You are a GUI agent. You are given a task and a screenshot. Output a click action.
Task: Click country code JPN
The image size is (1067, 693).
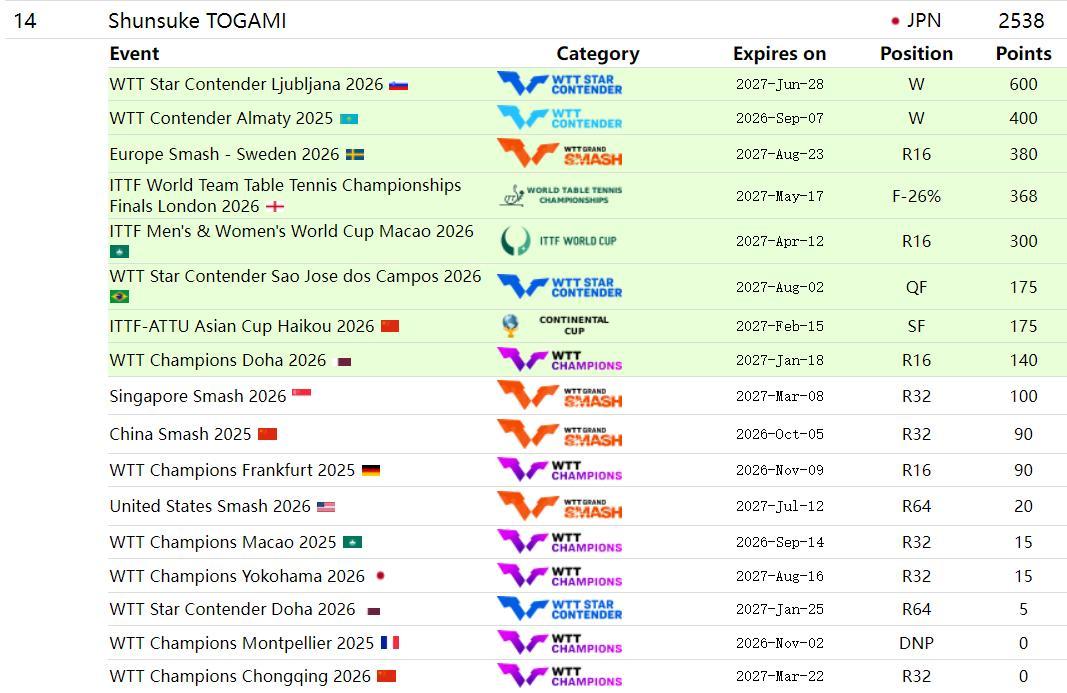click(924, 20)
